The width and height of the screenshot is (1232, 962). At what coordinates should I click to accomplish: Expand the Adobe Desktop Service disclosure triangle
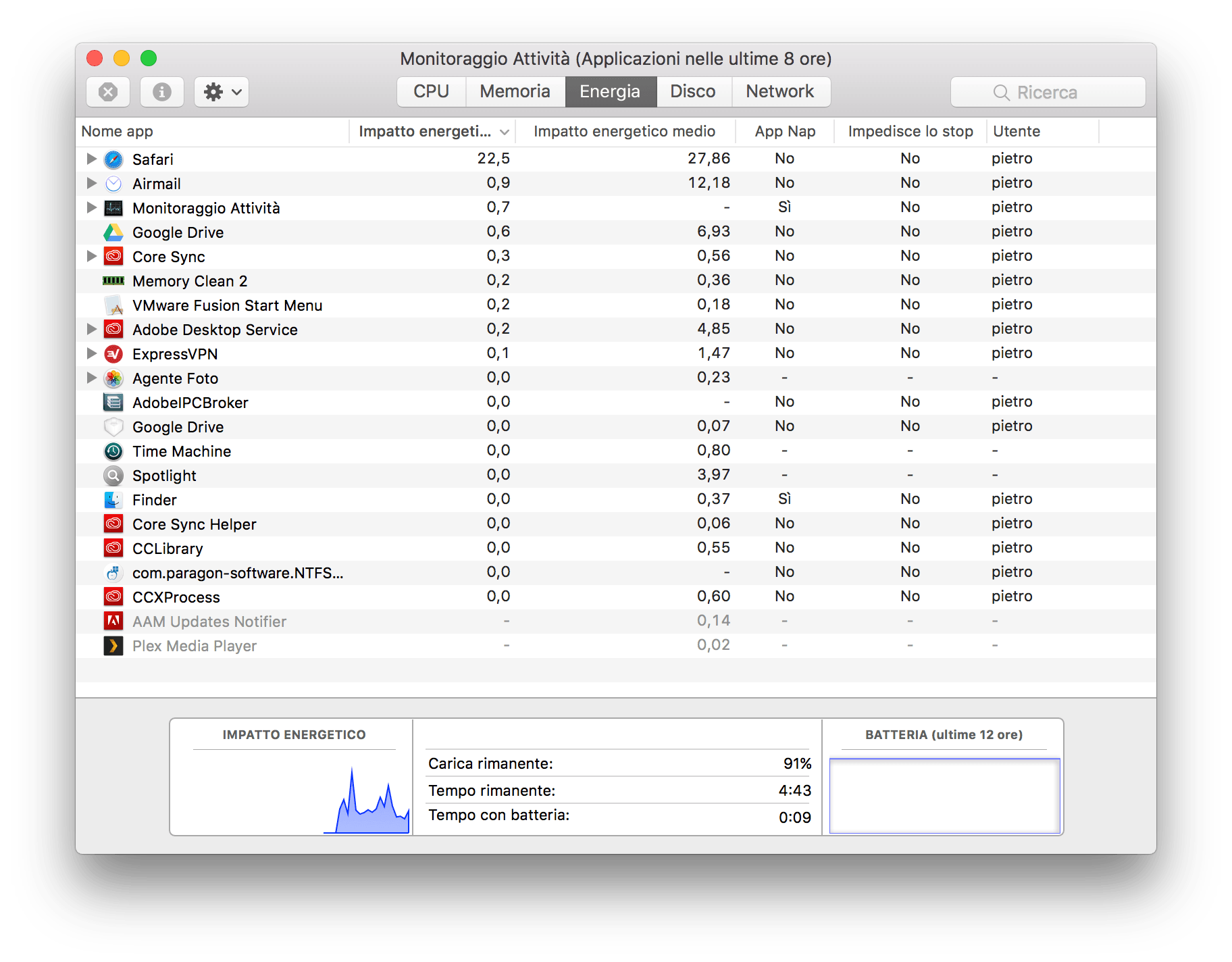point(92,329)
